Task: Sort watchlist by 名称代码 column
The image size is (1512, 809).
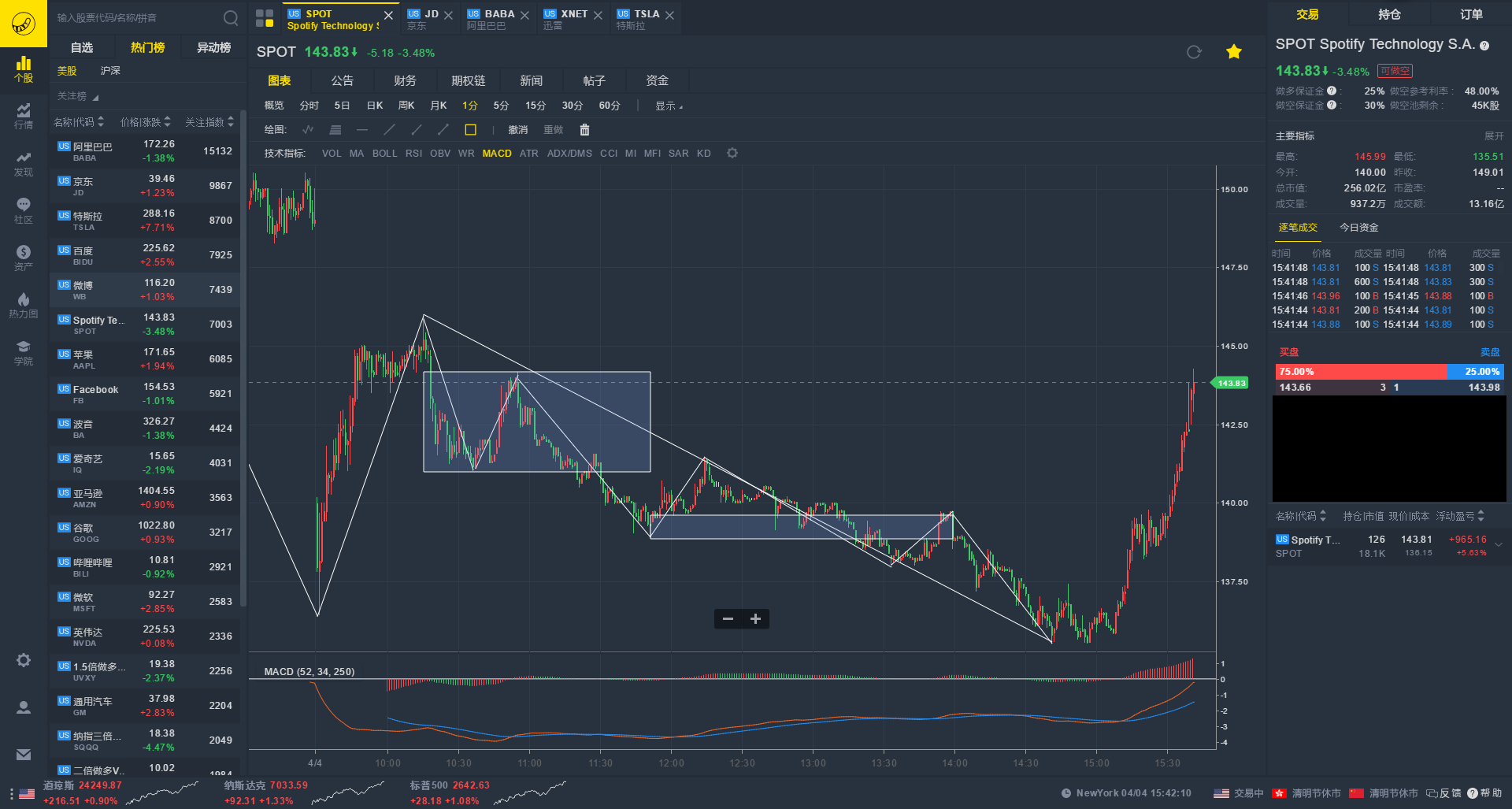Action: pyautogui.click(x=79, y=122)
